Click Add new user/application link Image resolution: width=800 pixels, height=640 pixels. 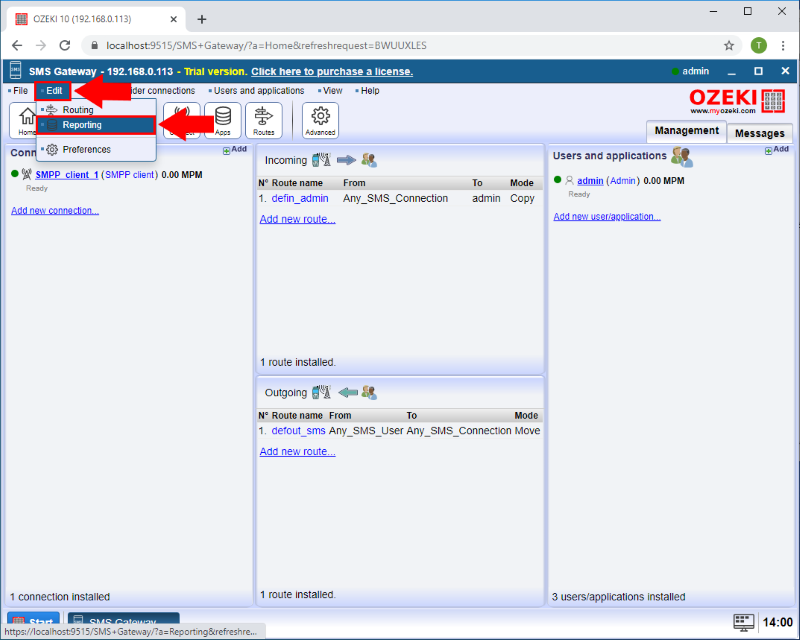607,216
